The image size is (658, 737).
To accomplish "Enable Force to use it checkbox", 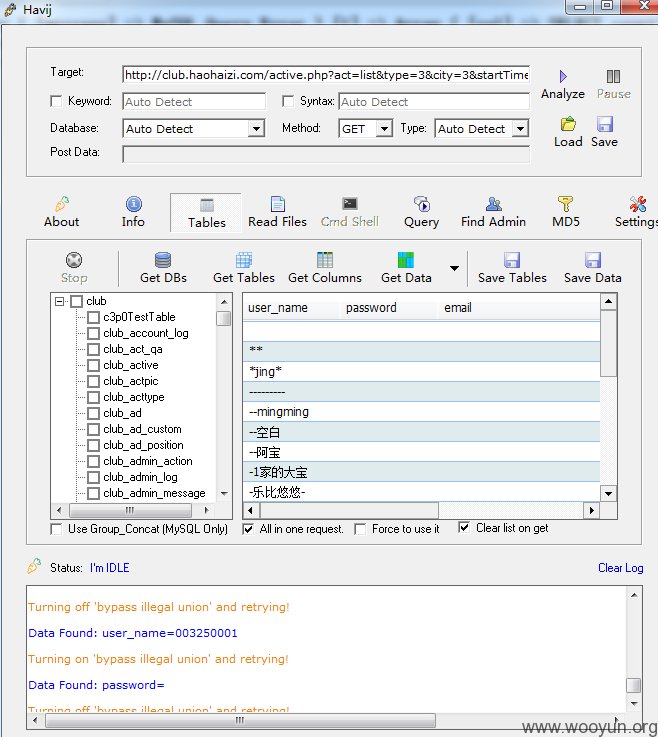I will [x=360, y=529].
